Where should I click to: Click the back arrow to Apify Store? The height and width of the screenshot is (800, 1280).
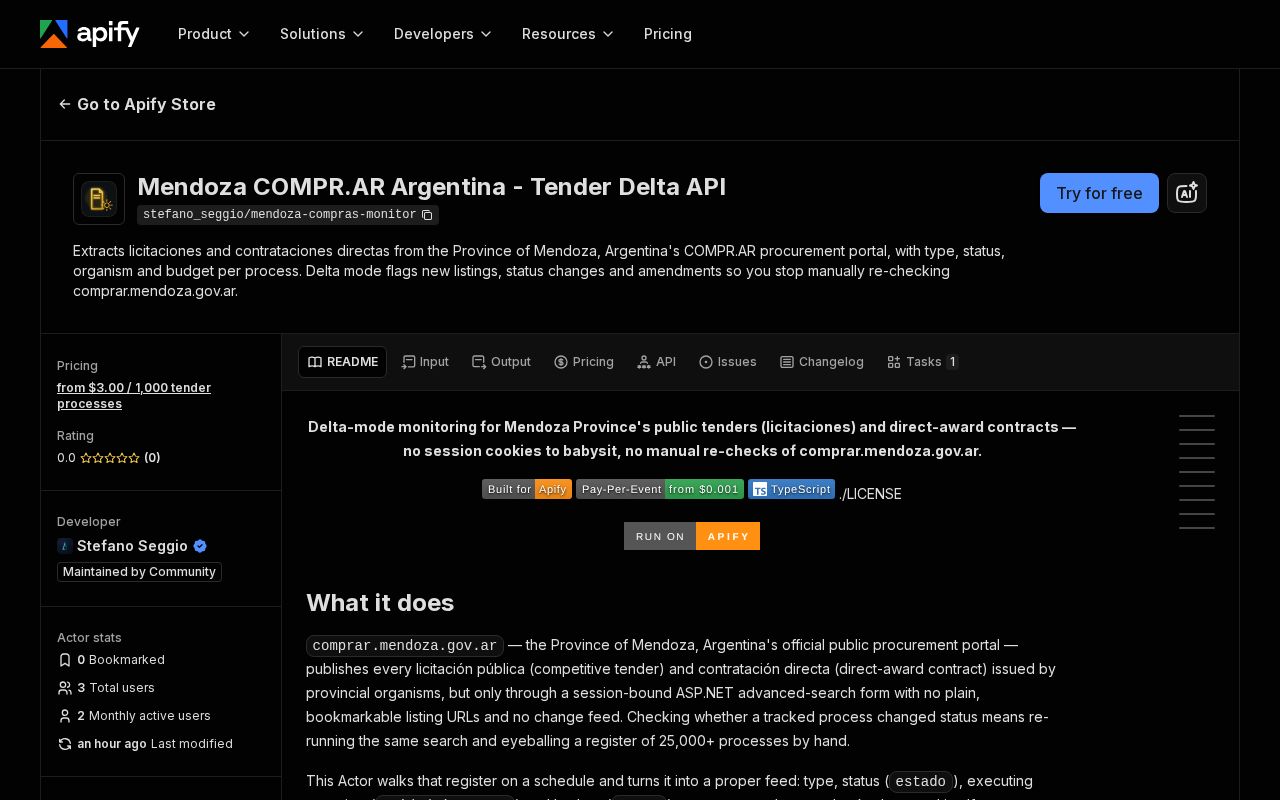(x=65, y=104)
